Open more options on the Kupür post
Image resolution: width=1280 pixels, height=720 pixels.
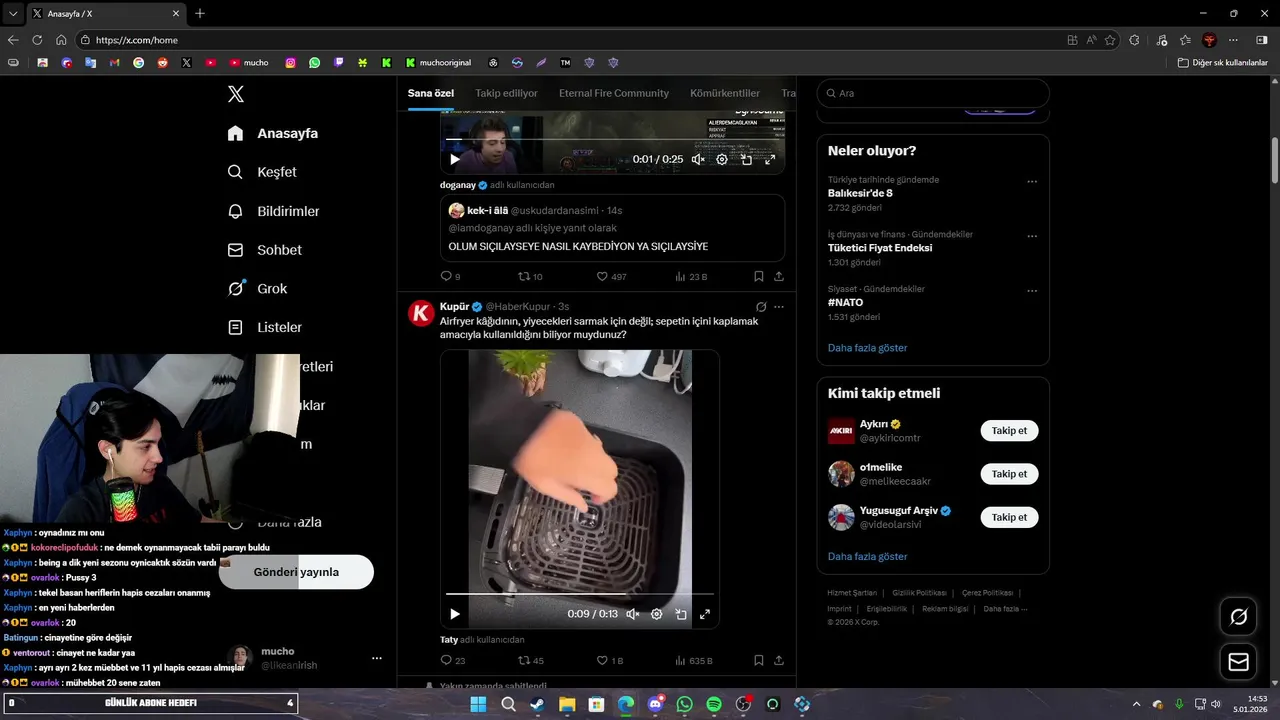pyautogui.click(x=779, y=307)
